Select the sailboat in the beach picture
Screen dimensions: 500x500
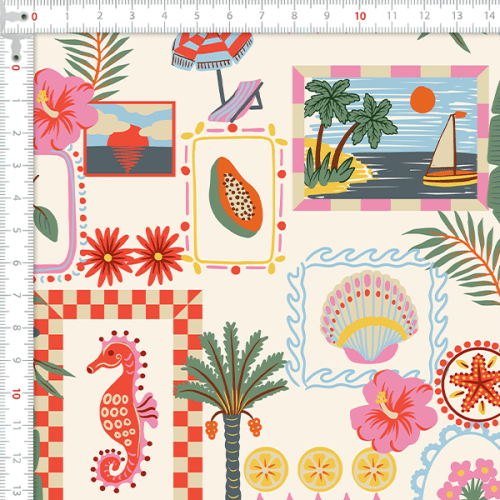coord(450,151)
